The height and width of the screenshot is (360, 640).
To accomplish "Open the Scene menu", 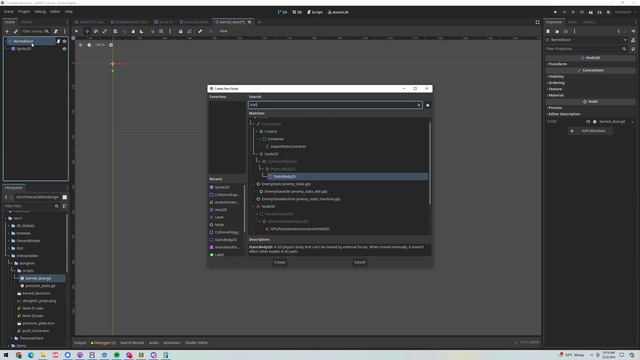I will coord(9,12).
